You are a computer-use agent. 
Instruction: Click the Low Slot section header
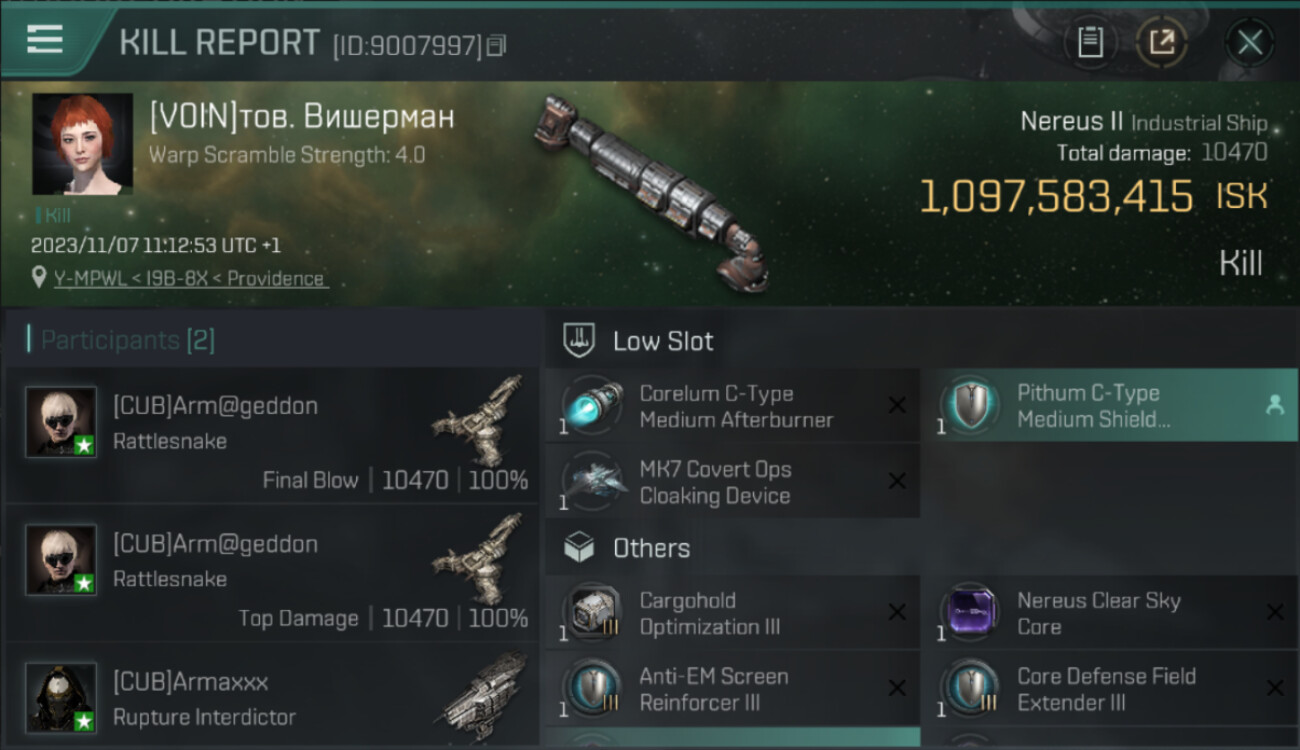663,341
